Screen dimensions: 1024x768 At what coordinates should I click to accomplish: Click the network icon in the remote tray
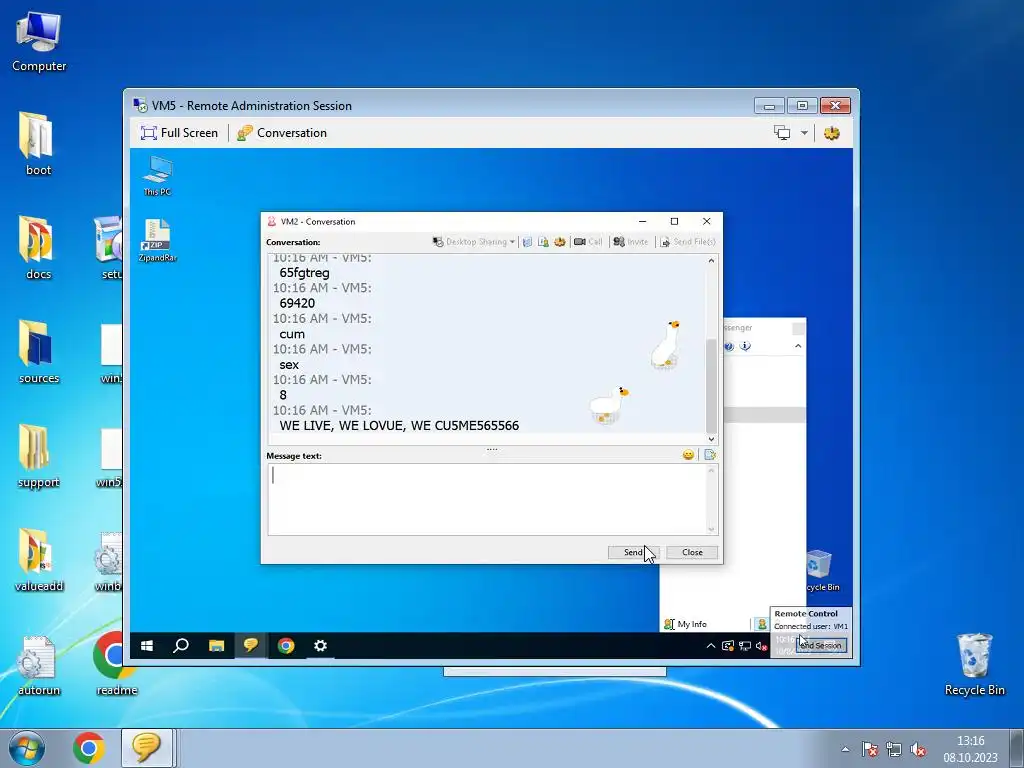(744, 646)
